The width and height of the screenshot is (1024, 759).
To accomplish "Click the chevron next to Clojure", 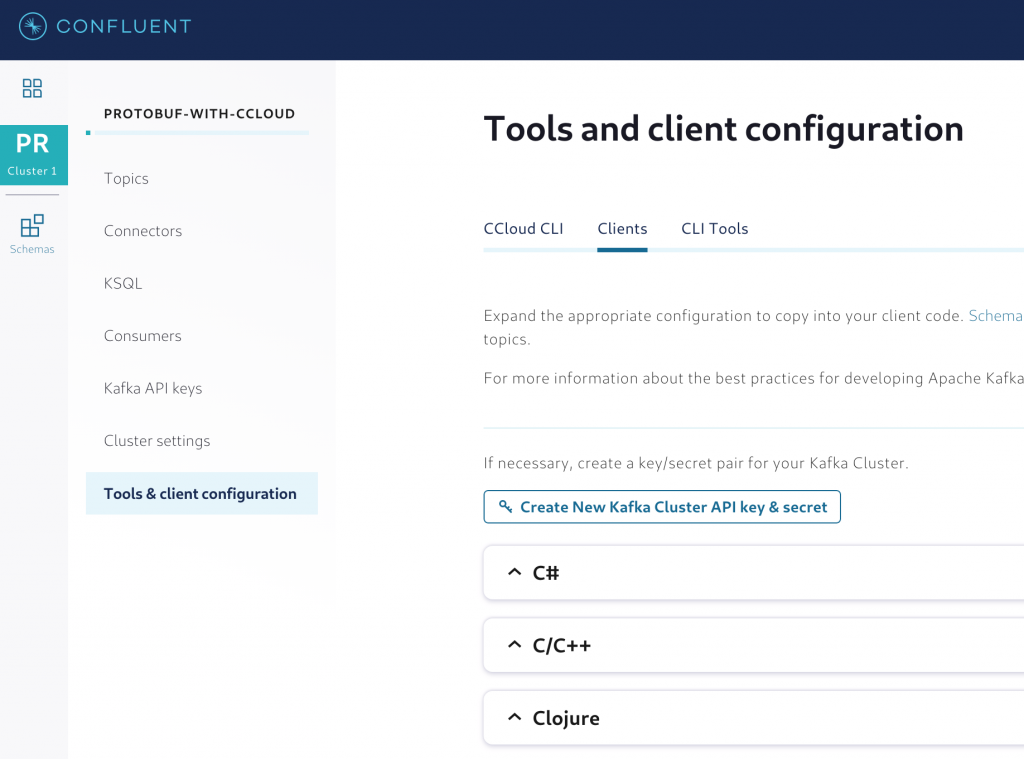I will click(515, 716).
